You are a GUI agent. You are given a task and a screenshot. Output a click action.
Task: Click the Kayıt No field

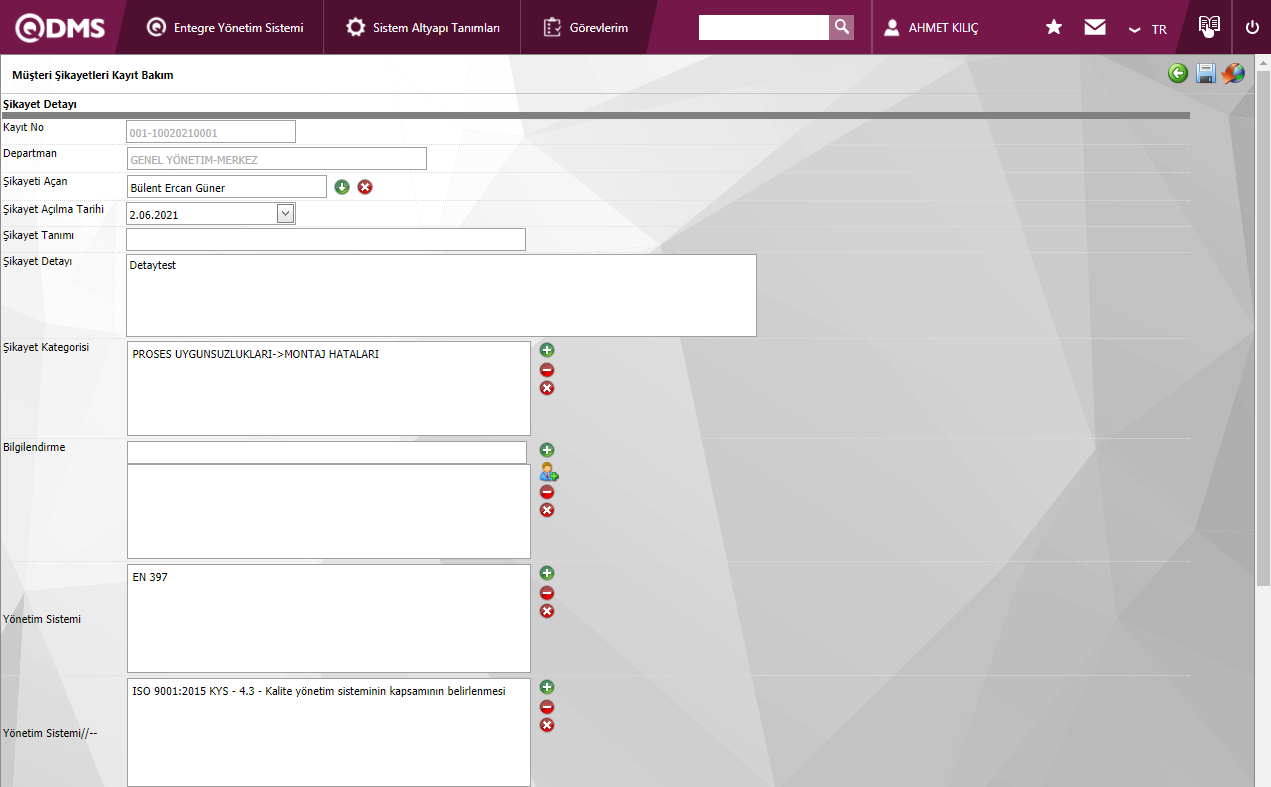coord(211,132)
